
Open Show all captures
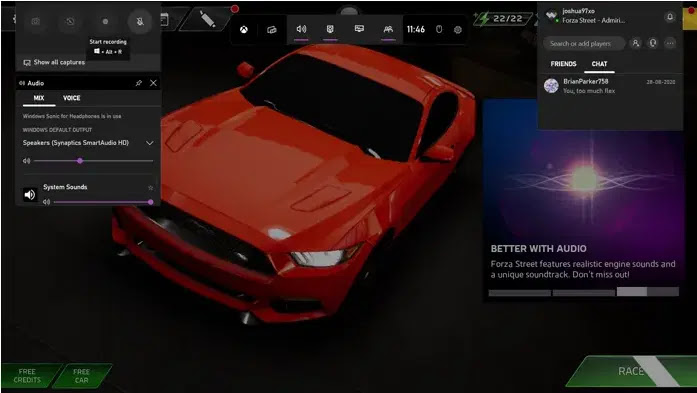tap(54, 62)
